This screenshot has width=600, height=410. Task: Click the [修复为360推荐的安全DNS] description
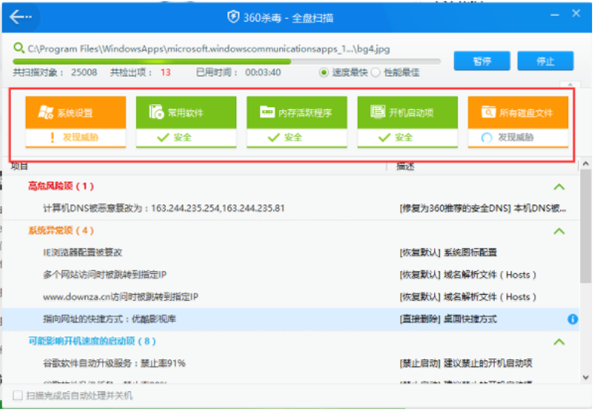483,208
